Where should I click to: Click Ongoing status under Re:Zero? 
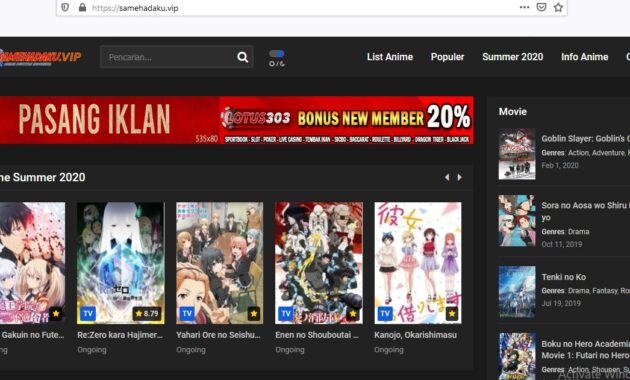click(92, 350)
